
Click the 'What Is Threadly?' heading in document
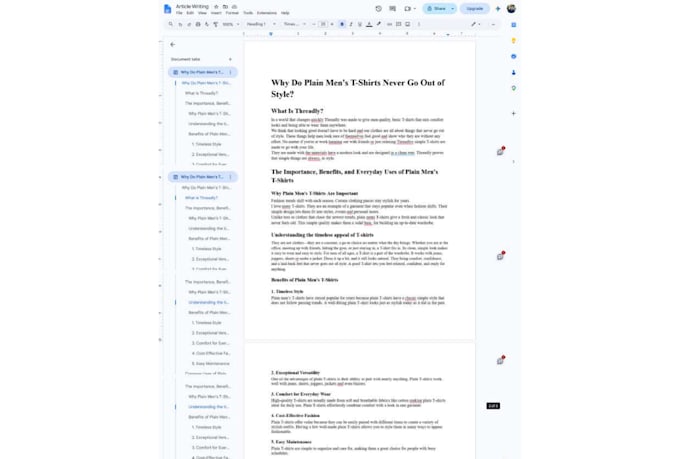[x=297, y=111]
